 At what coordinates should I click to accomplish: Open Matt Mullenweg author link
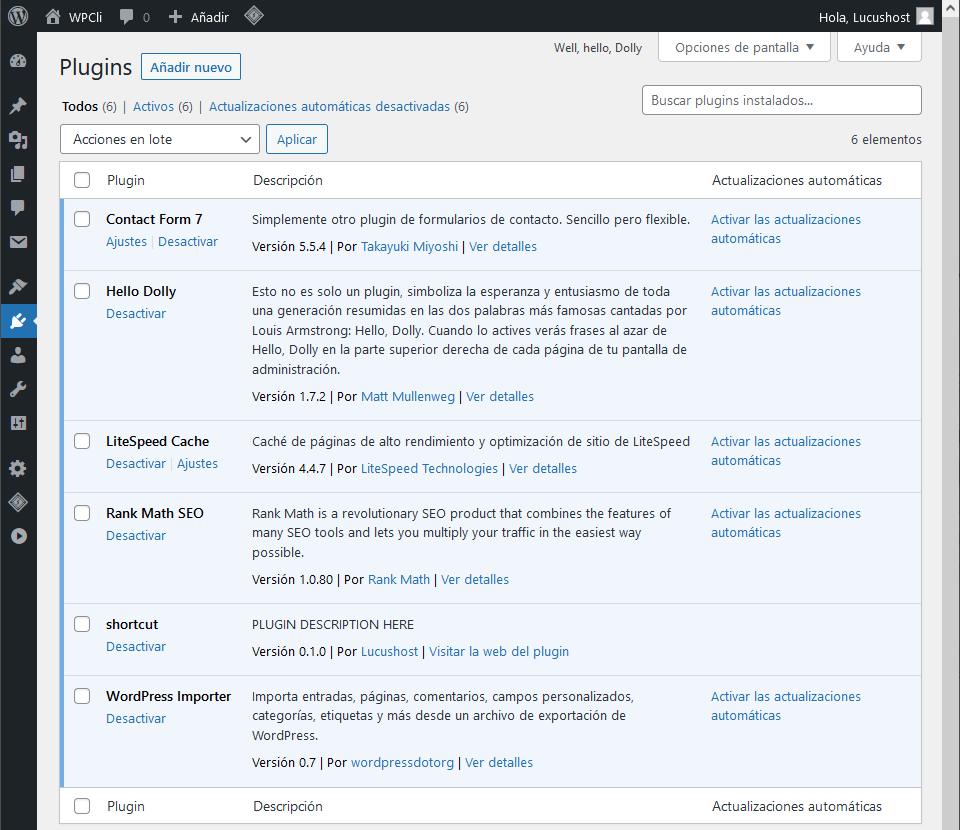pos(408,396)
